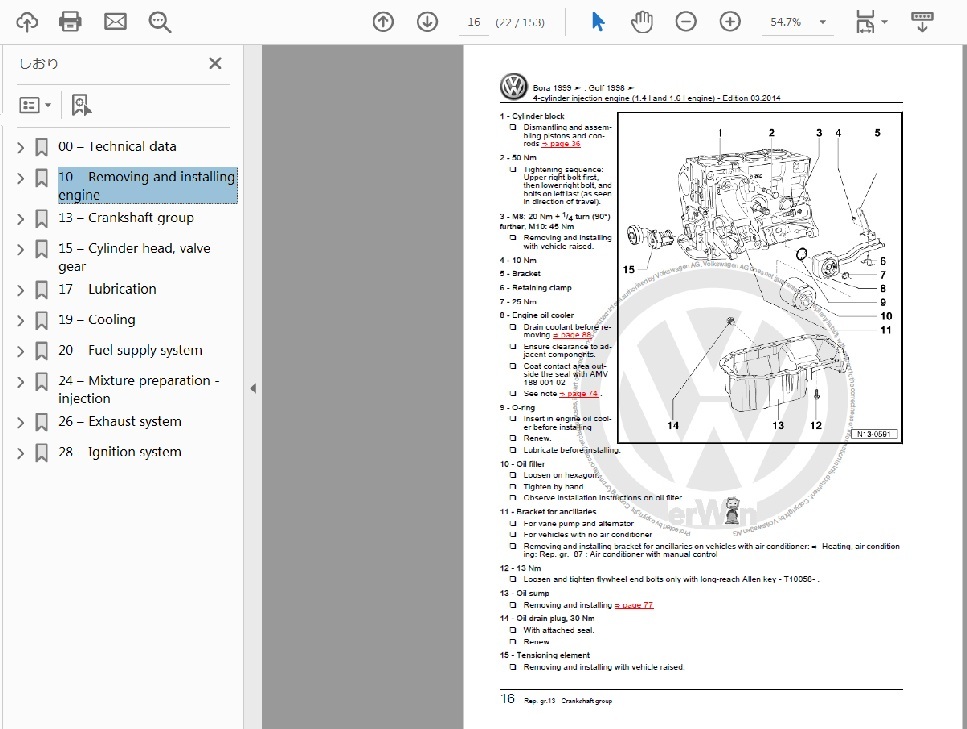Follow the page 74 see note link
The image size is (967, 729).
coord(579,393)
